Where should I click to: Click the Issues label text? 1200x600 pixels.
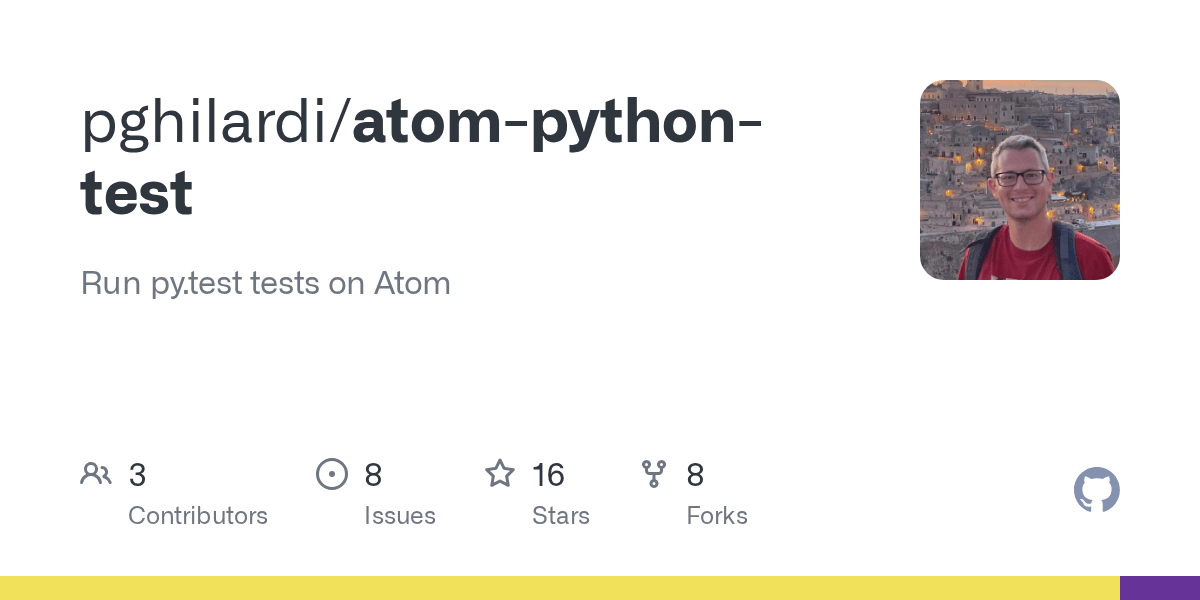[400, 516]
